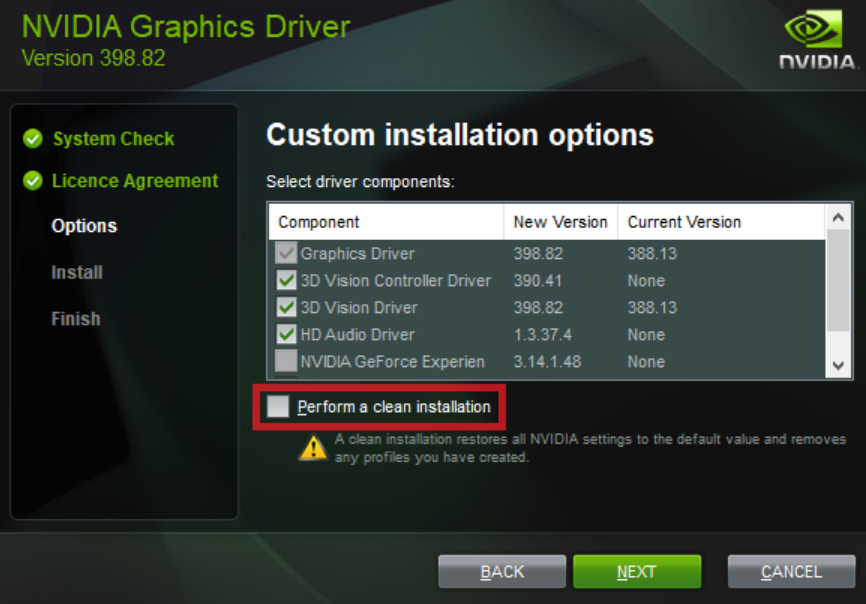Image resolution: width=866 pixels, height=604 pixels.
Task: Click the green NEXT button
Action: coord(637,571)
